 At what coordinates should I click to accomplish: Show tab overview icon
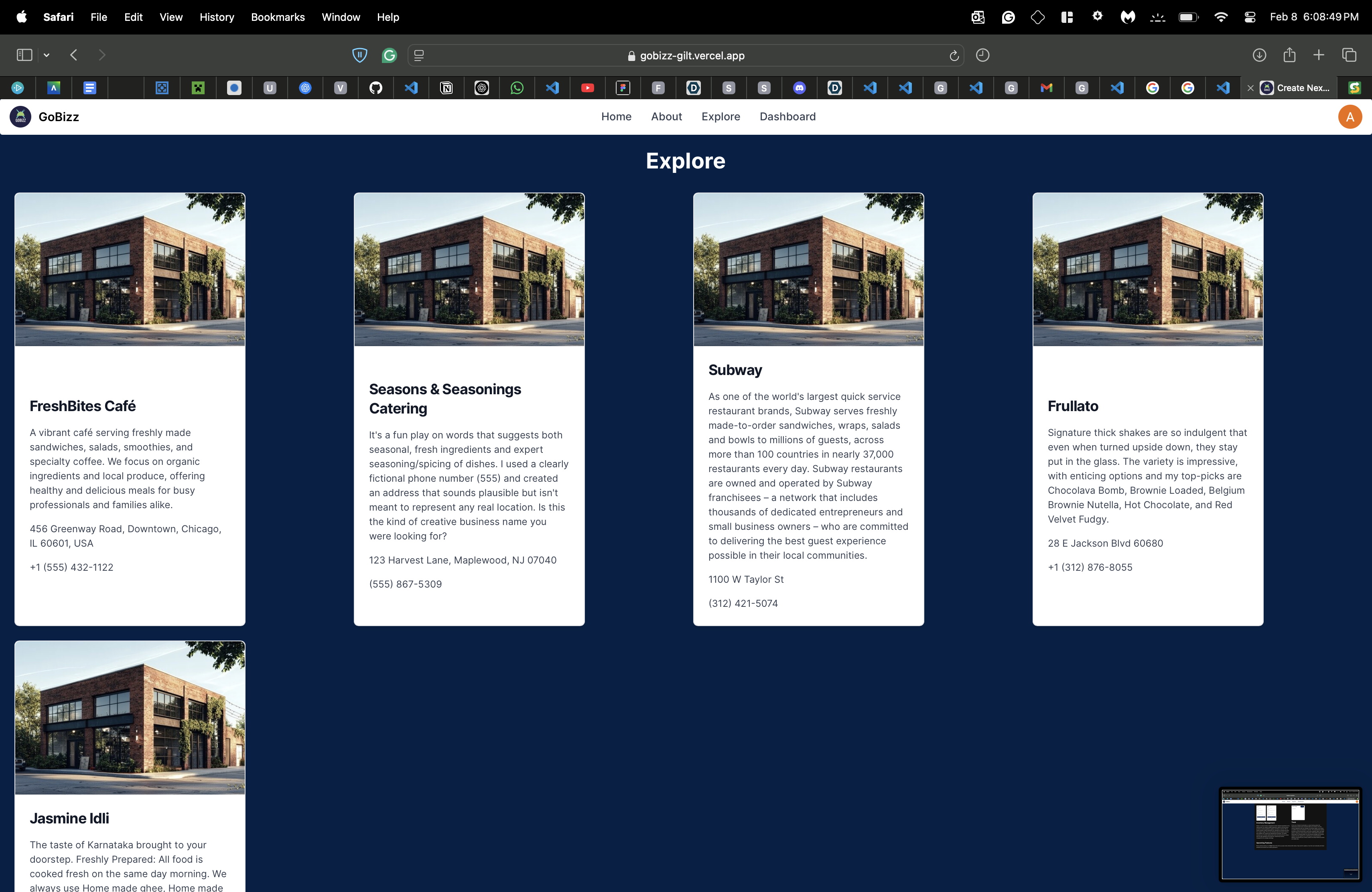(x=1349, y=55)
